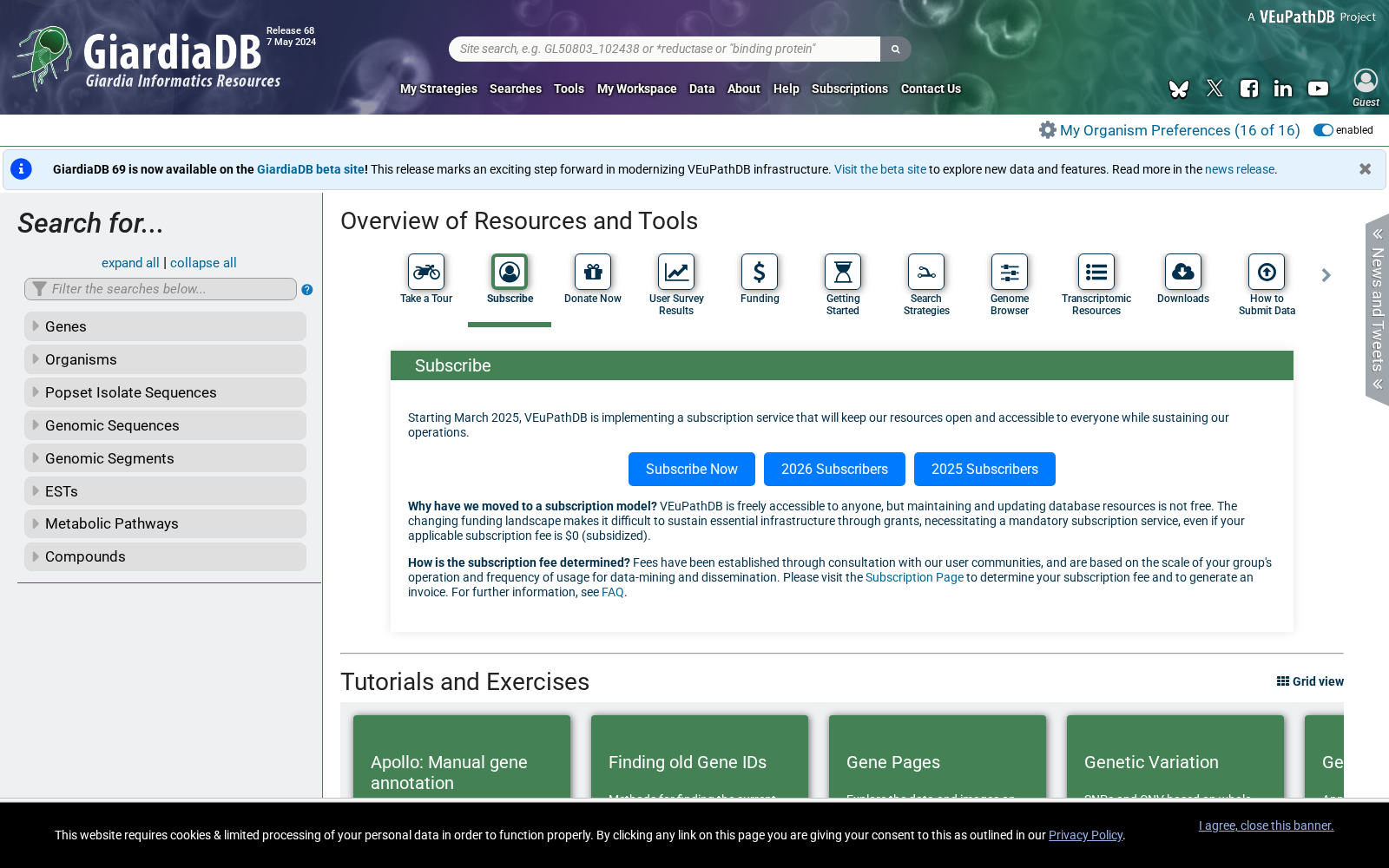Select the Transcriptomic Resources list icon

(1096, 272)
